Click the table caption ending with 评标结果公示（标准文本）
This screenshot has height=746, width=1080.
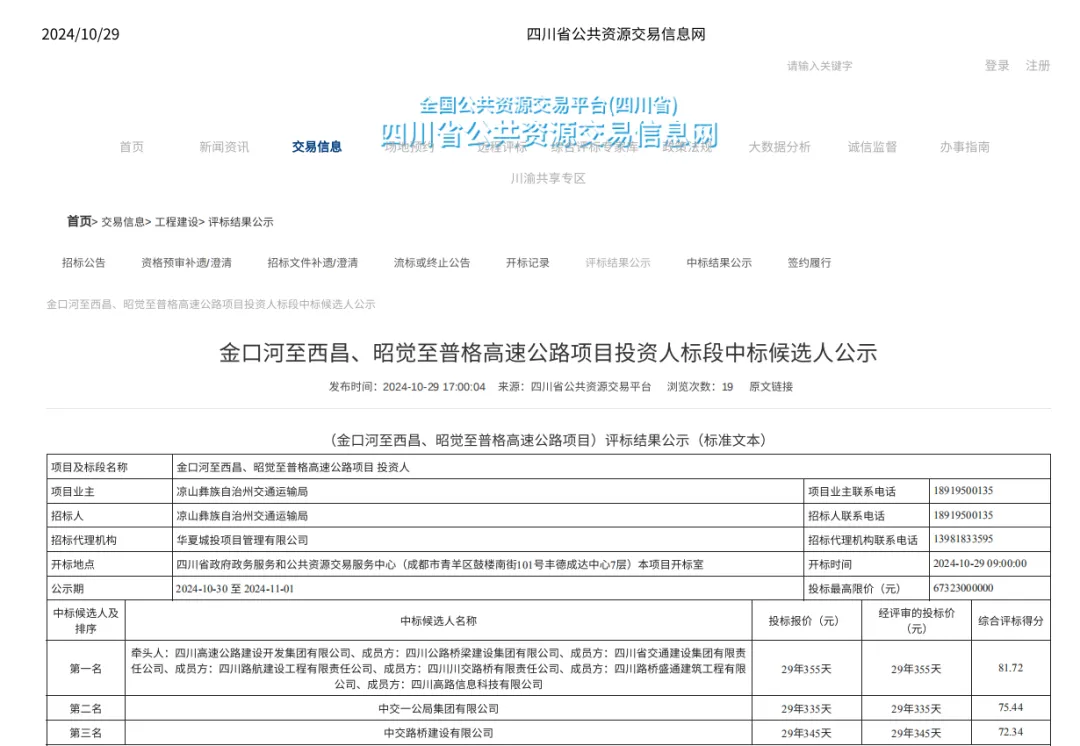coord(548,440)
